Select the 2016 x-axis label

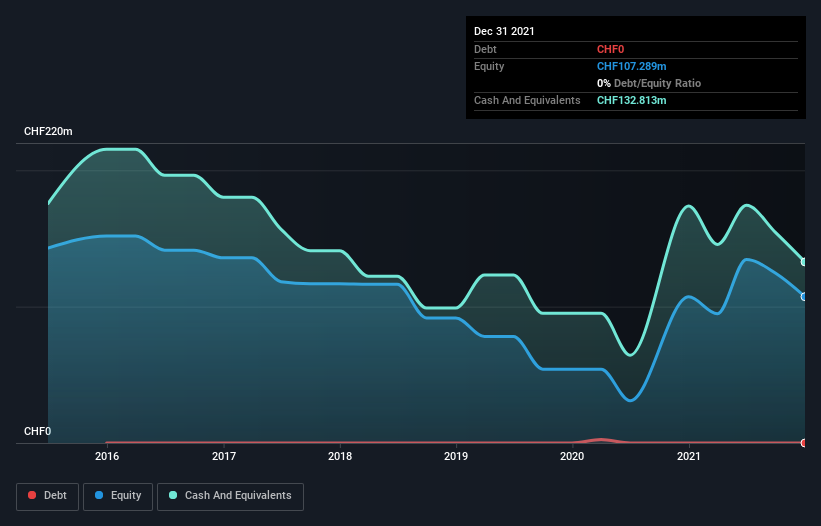coord(107,456)
